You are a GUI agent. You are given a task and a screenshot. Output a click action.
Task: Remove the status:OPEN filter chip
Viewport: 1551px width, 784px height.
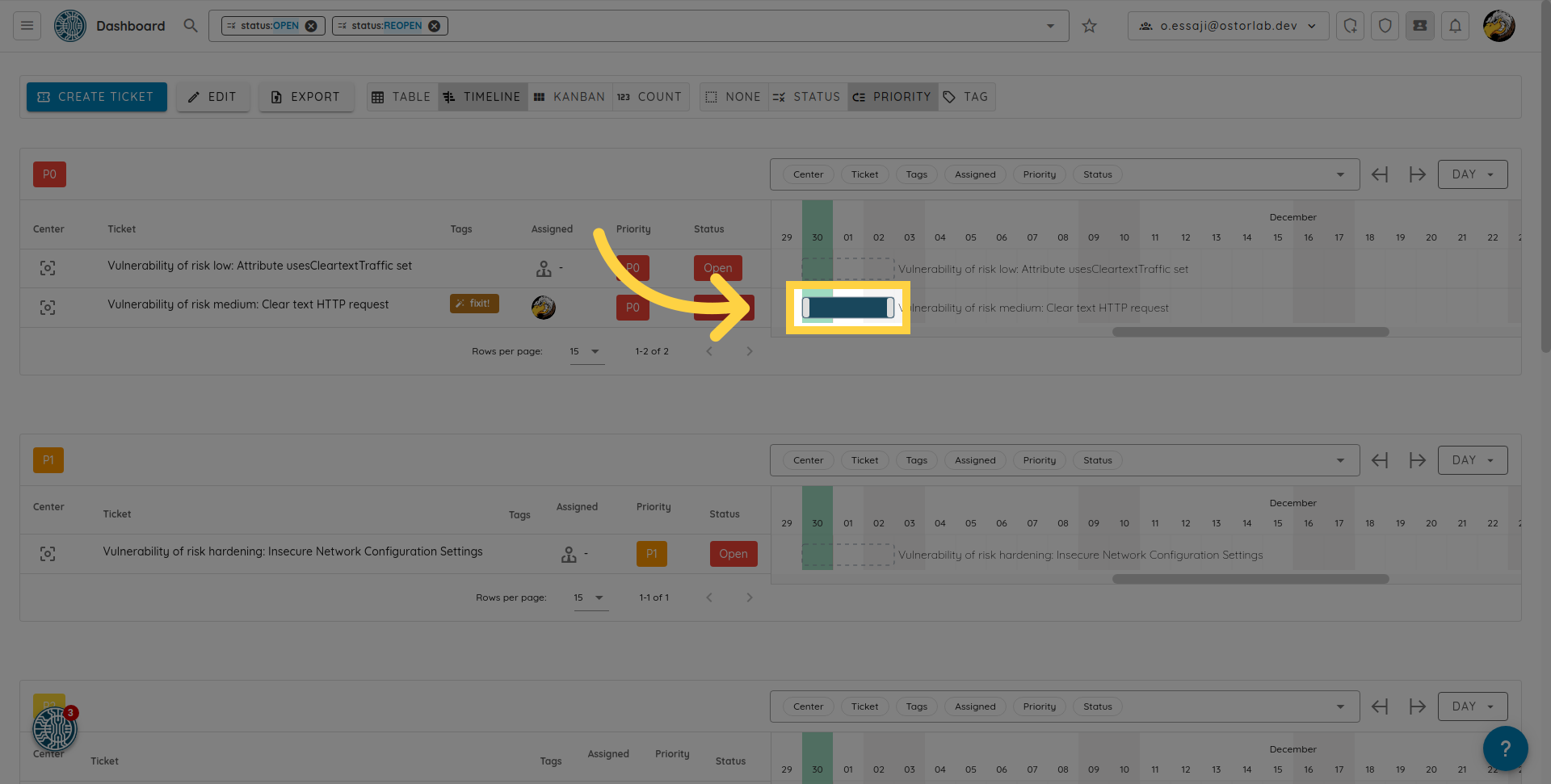(311, 26)
